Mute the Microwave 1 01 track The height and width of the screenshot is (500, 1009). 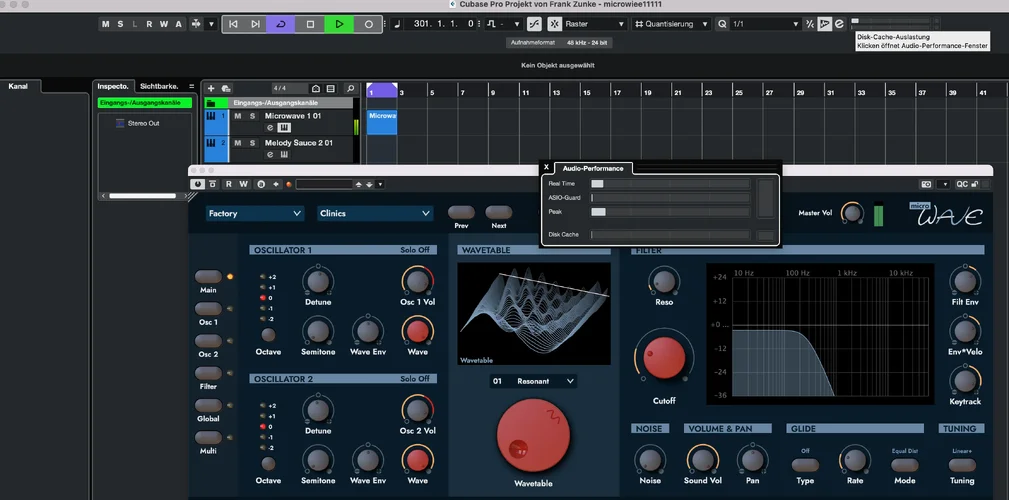(238, 116)
